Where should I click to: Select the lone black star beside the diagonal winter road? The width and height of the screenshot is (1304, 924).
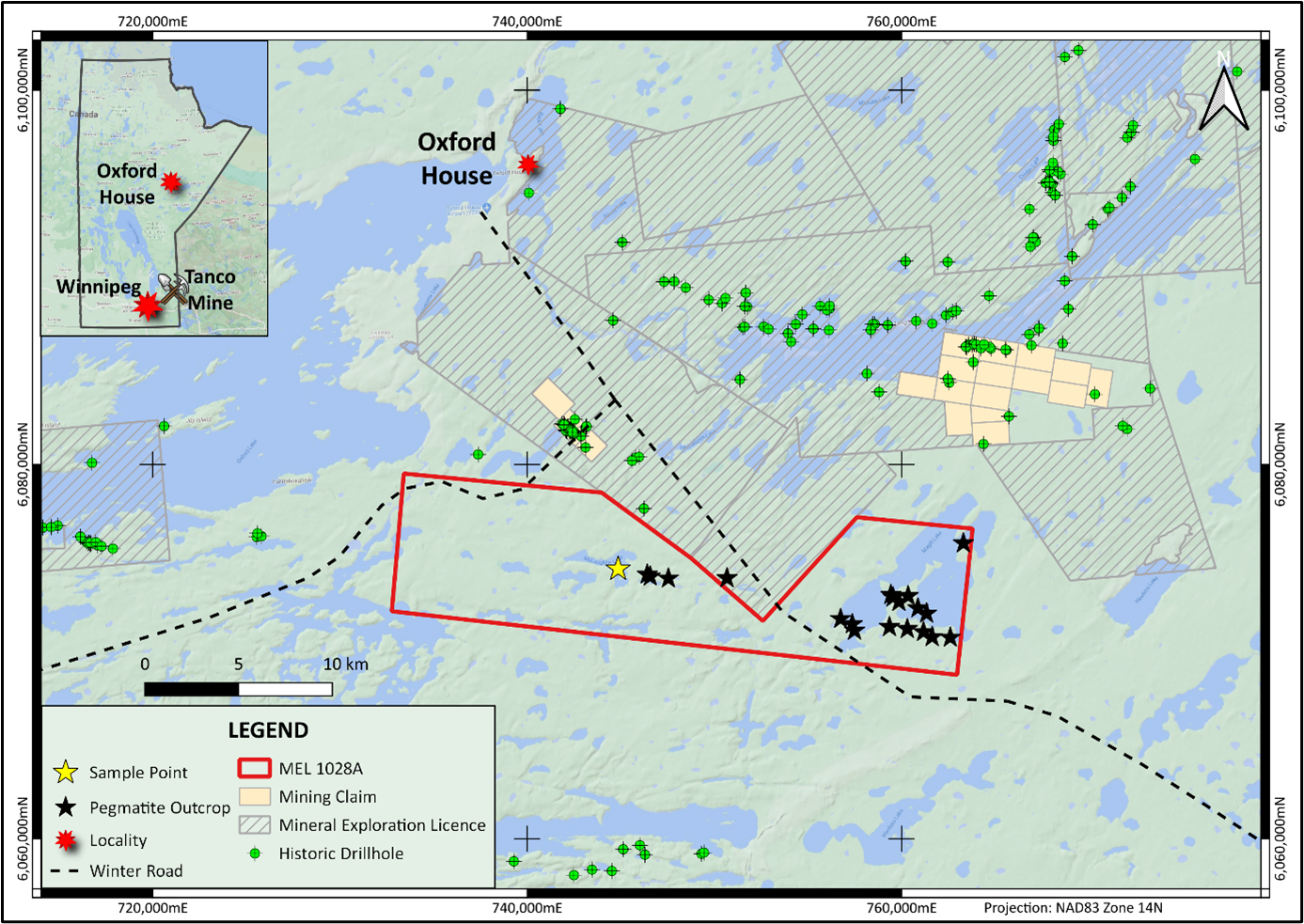point(727,578)
